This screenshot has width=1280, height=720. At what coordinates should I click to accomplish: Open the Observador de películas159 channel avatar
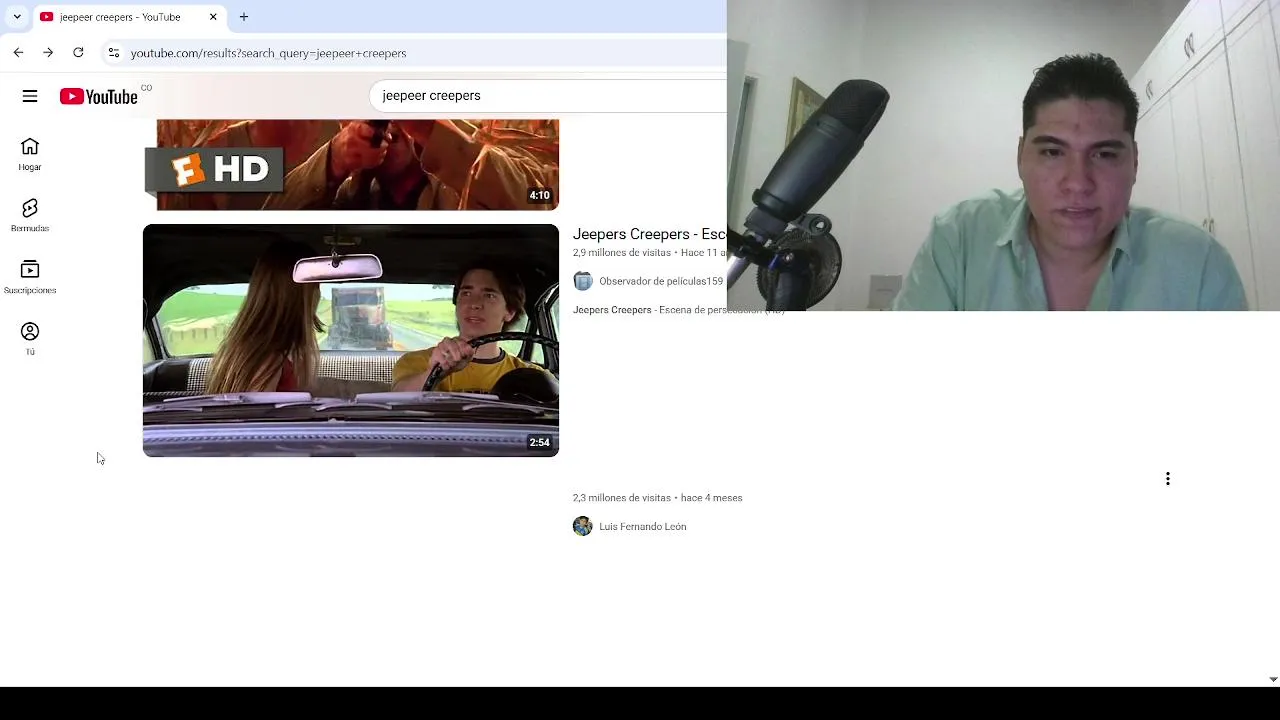tap(583, 281)
